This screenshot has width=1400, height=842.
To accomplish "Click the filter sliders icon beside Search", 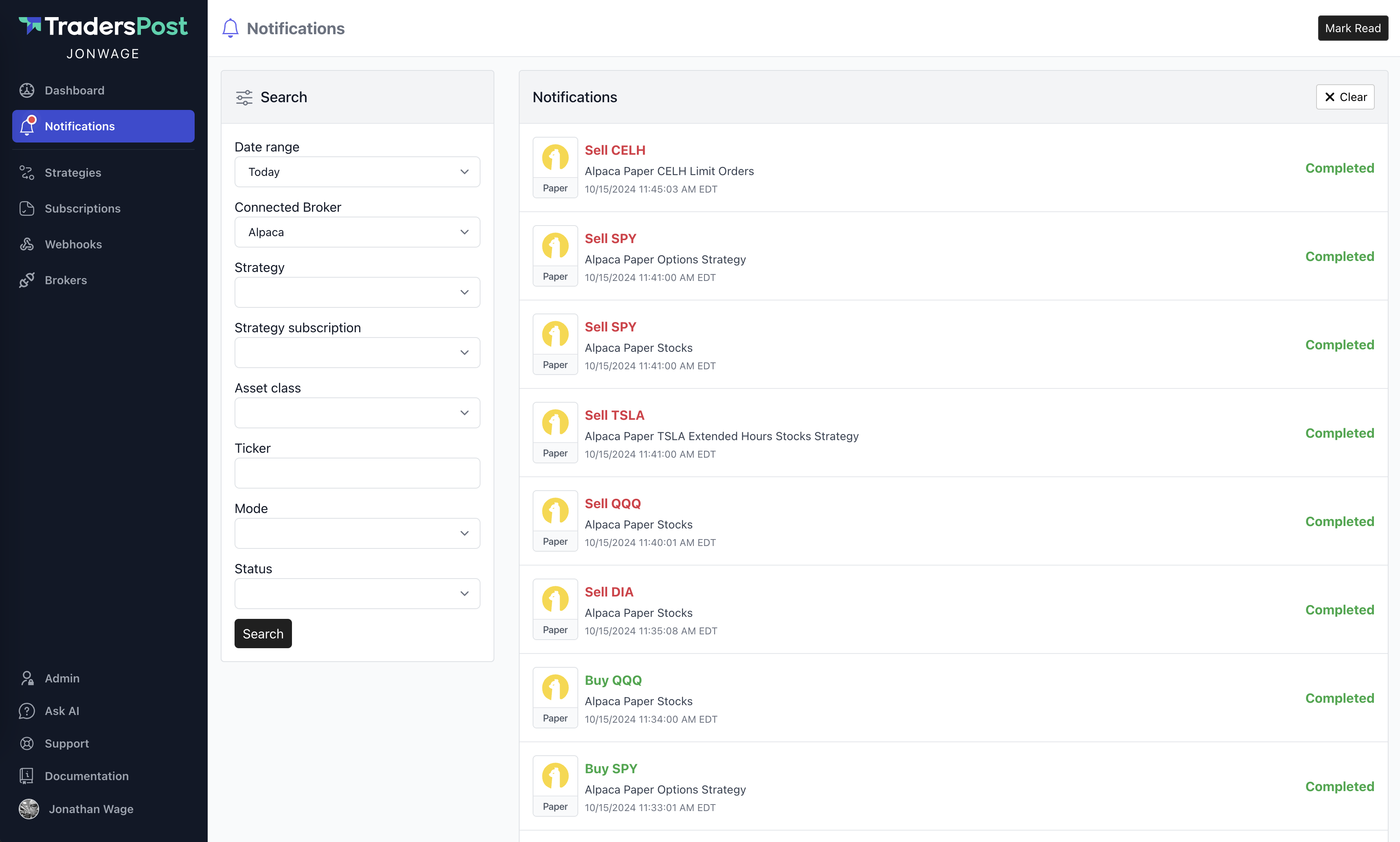I will [x=244, y=98].
